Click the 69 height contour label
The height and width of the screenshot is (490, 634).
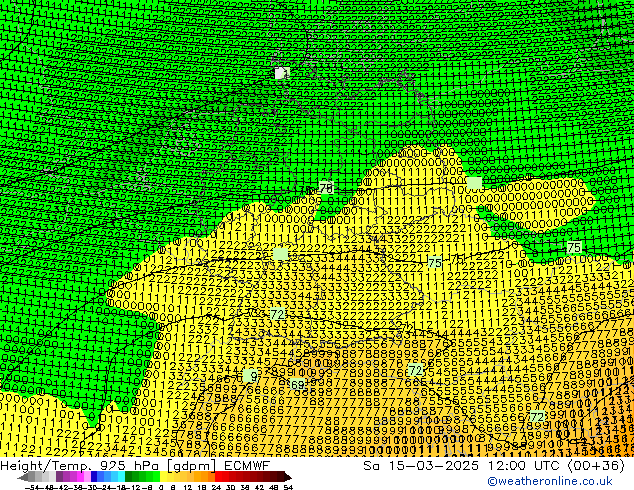click(x=297, y=384)
